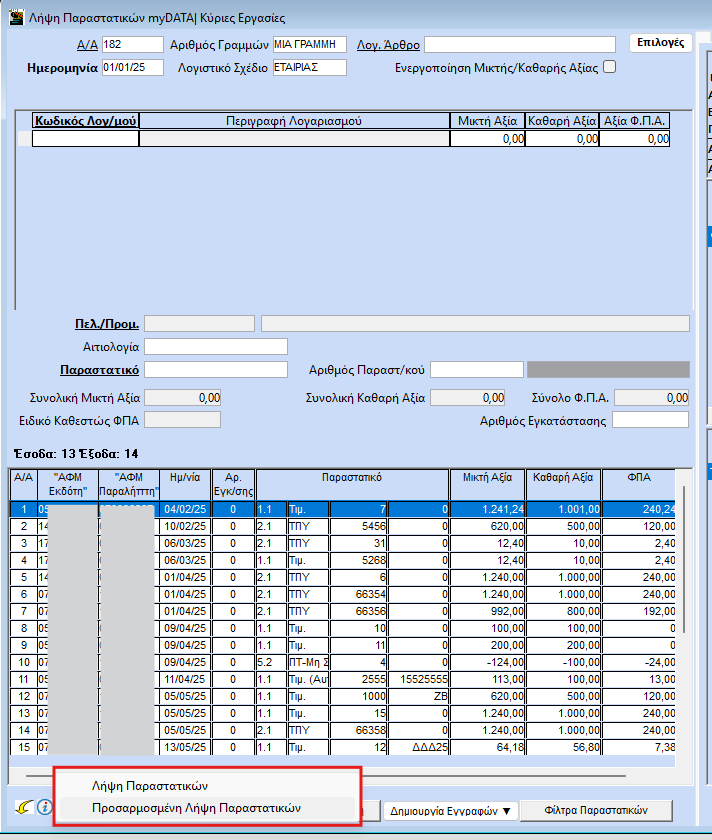Click the Ημερομηνία date field
The image size is (712, 840).
pyautogui.click(x=132, y=68)
